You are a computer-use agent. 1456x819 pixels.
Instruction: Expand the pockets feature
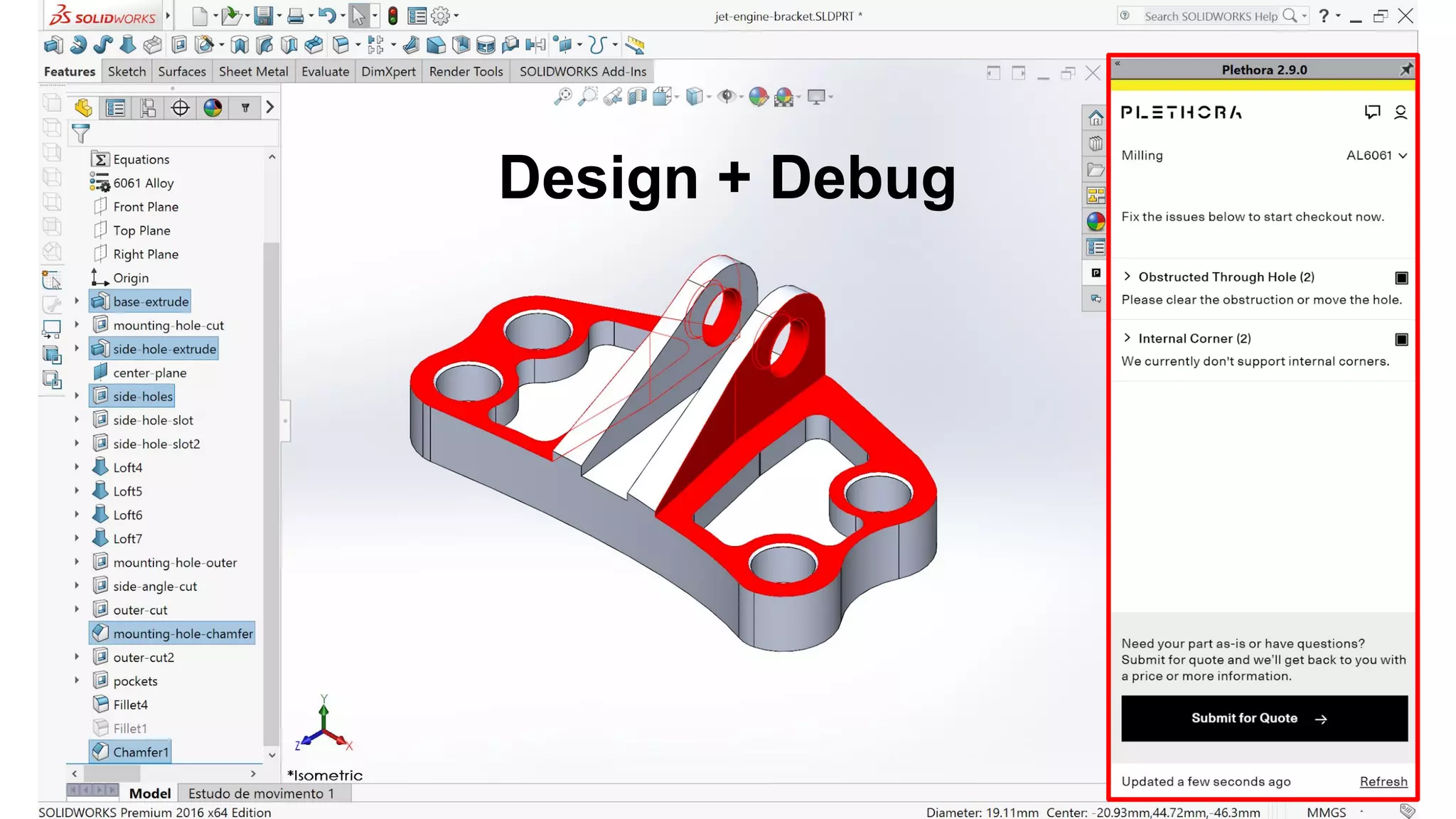[x=77, y=680]
